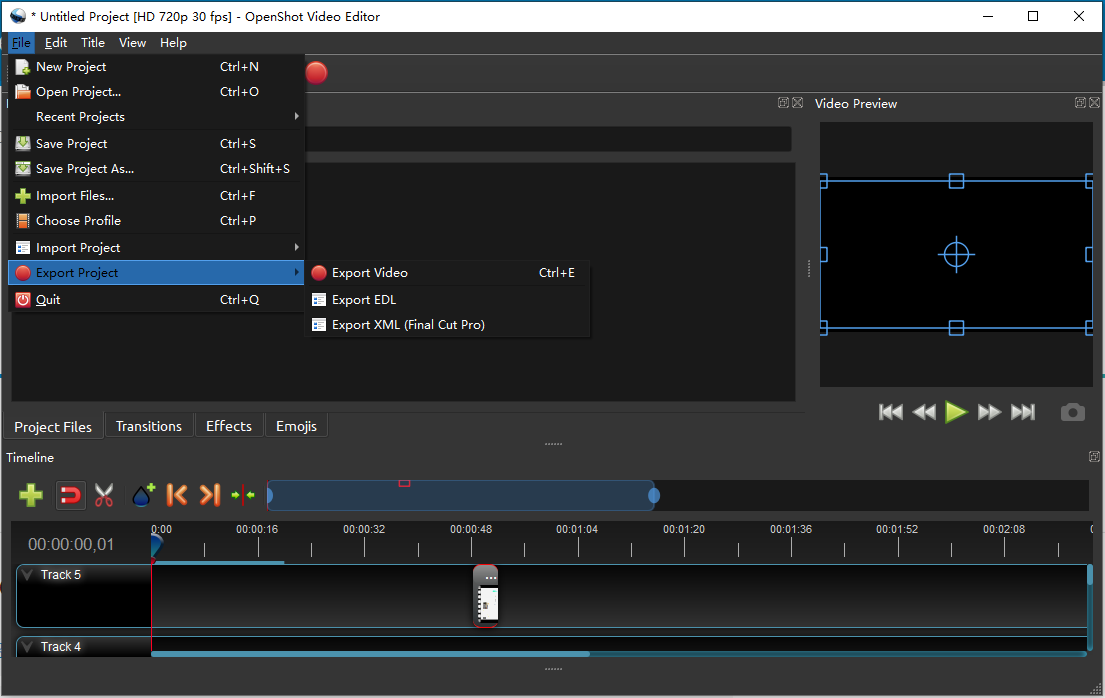Viewport: 1105px width, 698px height.
Task: Play the video preview
Action: (x=956, y=412)
